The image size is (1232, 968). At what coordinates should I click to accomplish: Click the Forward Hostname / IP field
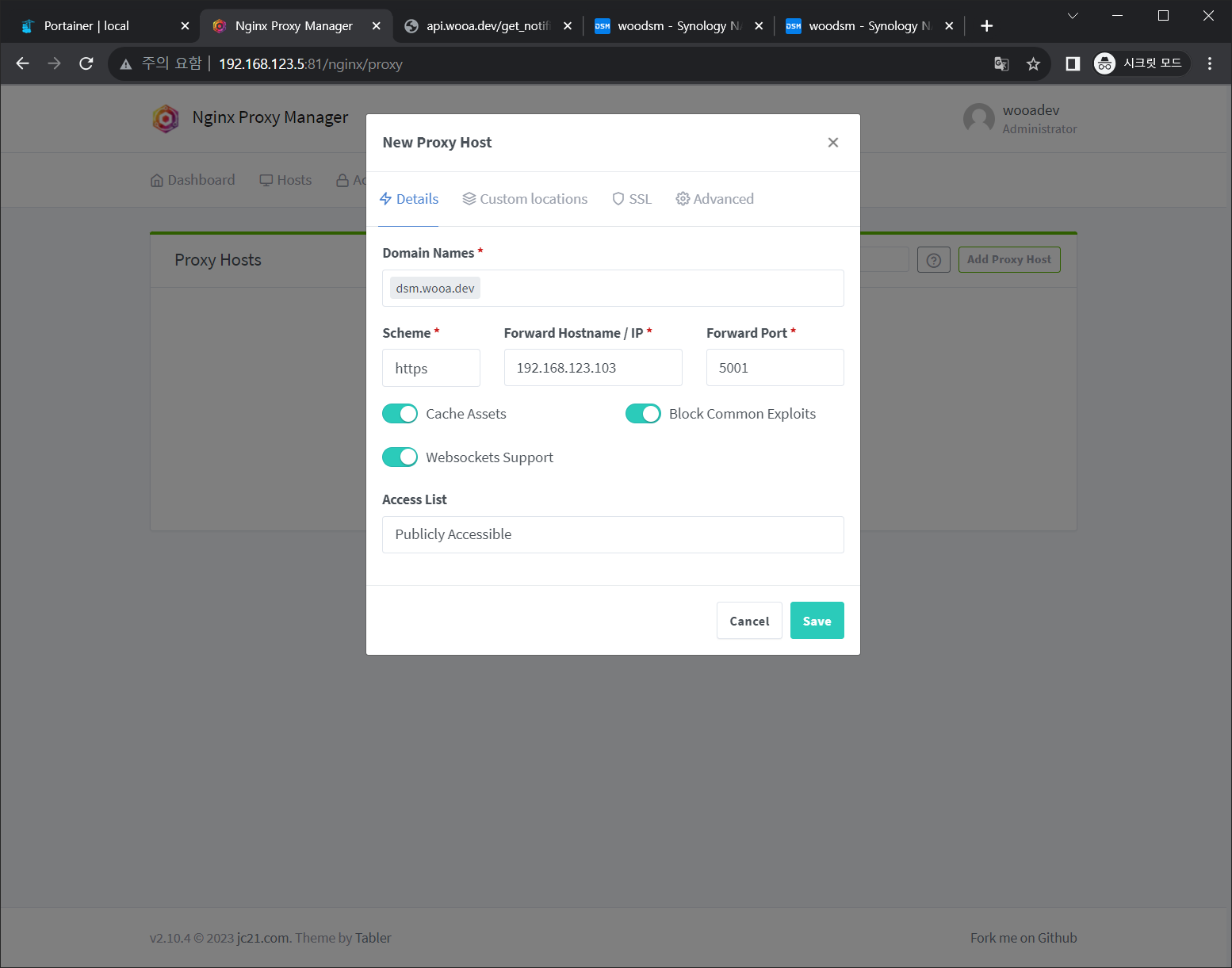[593, 368]
